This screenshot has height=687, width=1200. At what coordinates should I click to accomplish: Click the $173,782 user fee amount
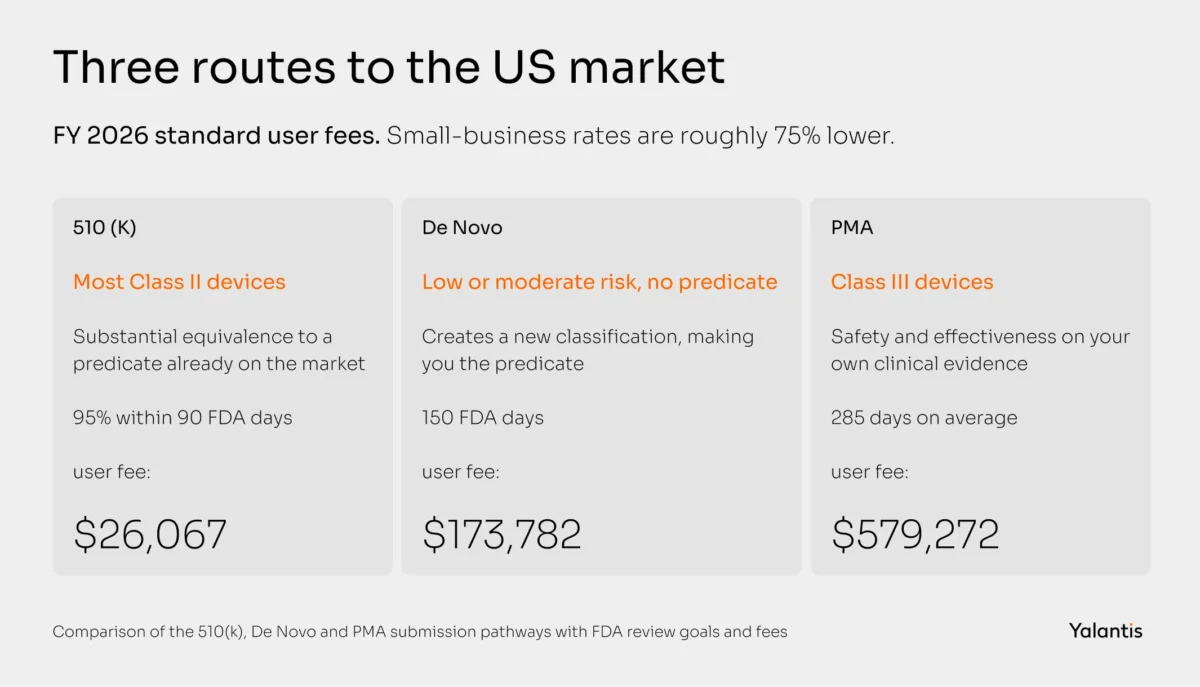click(x=501, y=534)
